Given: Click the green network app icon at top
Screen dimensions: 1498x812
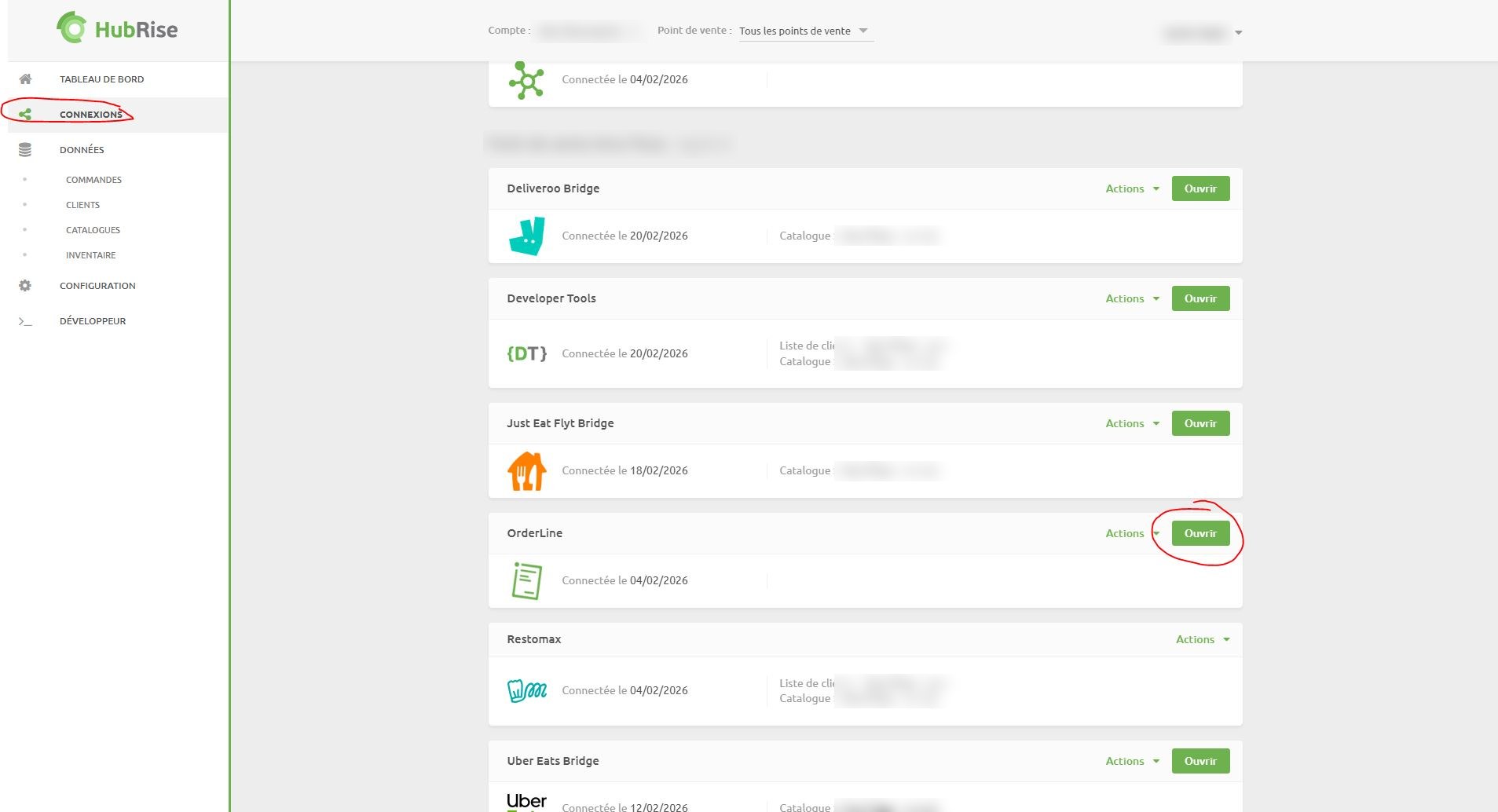Looking at the screenshot, I should [x=526, y=80].
